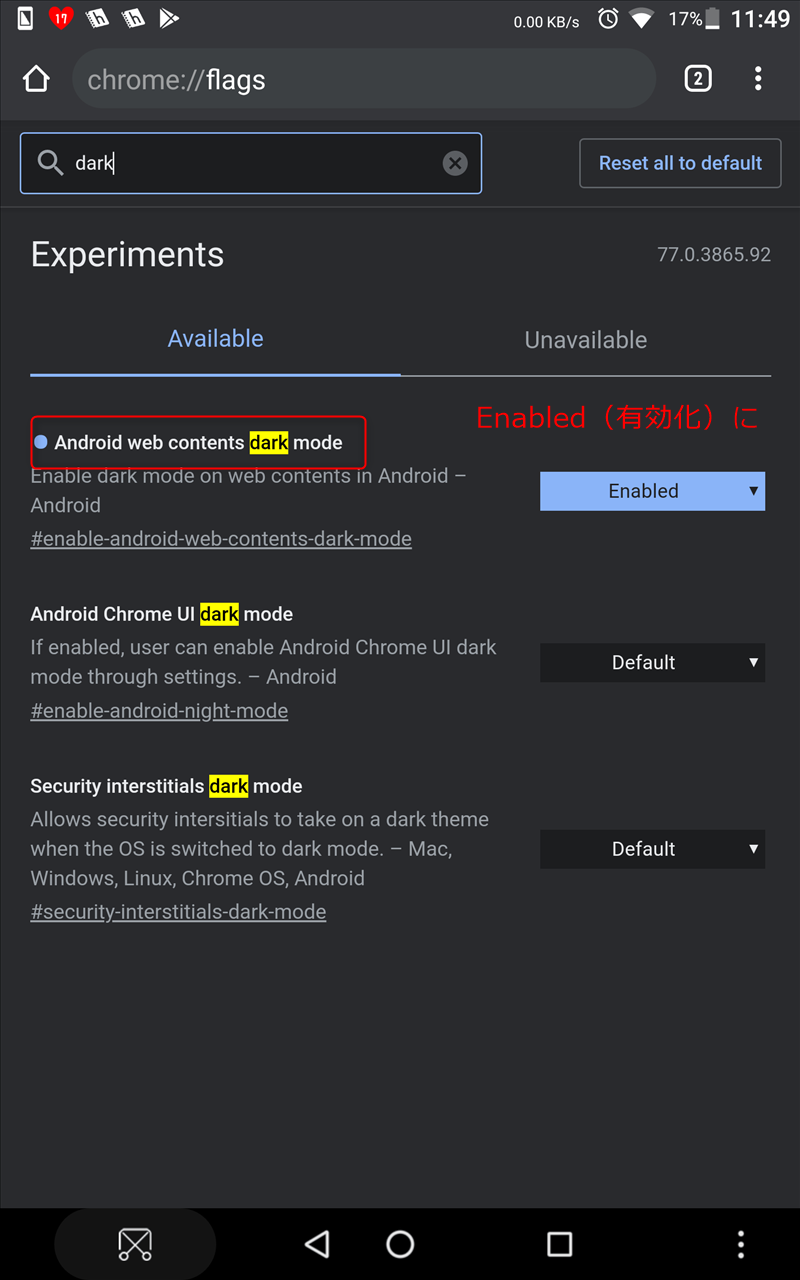Switch to the Available tab
The width and height of the screenshot is (800, 1280).
215,339
